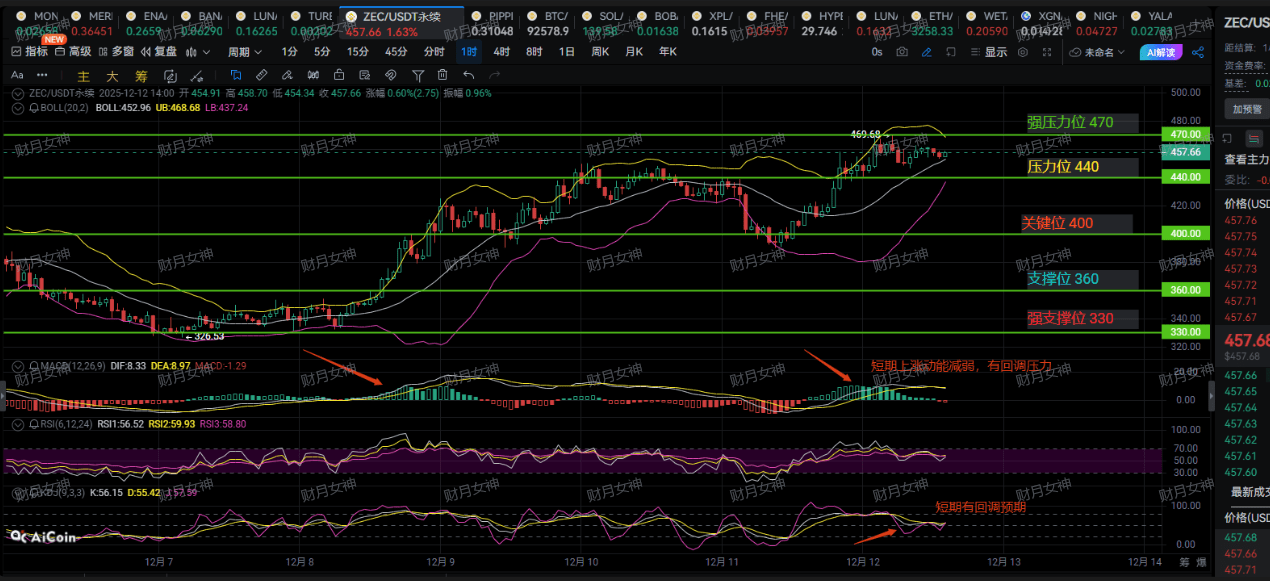Click the 大 large-order indicator button
Image resolution: width=1270 pixels, height=581 pixels.
click(x=112, y=75)
